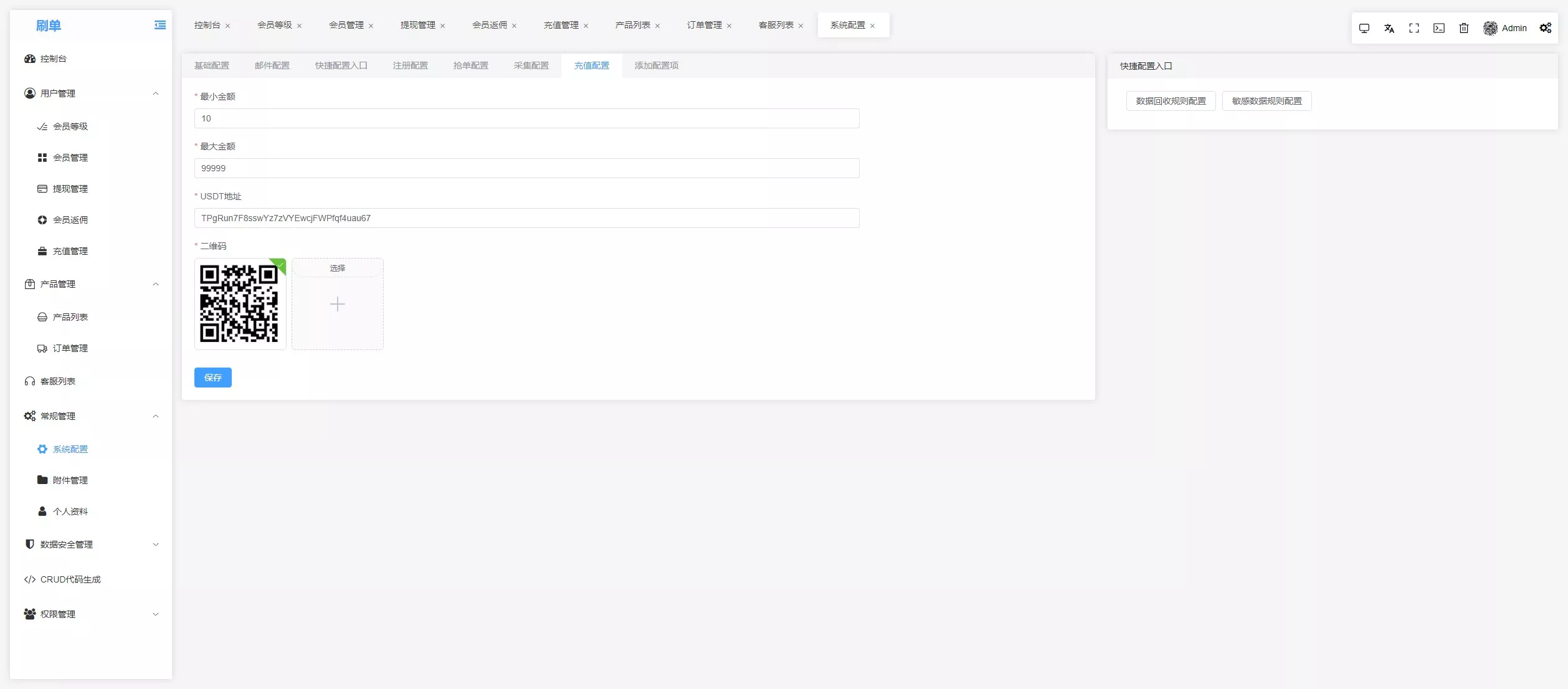Select the 邮件配置 config tab
Screen dimensions: 1568x689
point(272,65)
